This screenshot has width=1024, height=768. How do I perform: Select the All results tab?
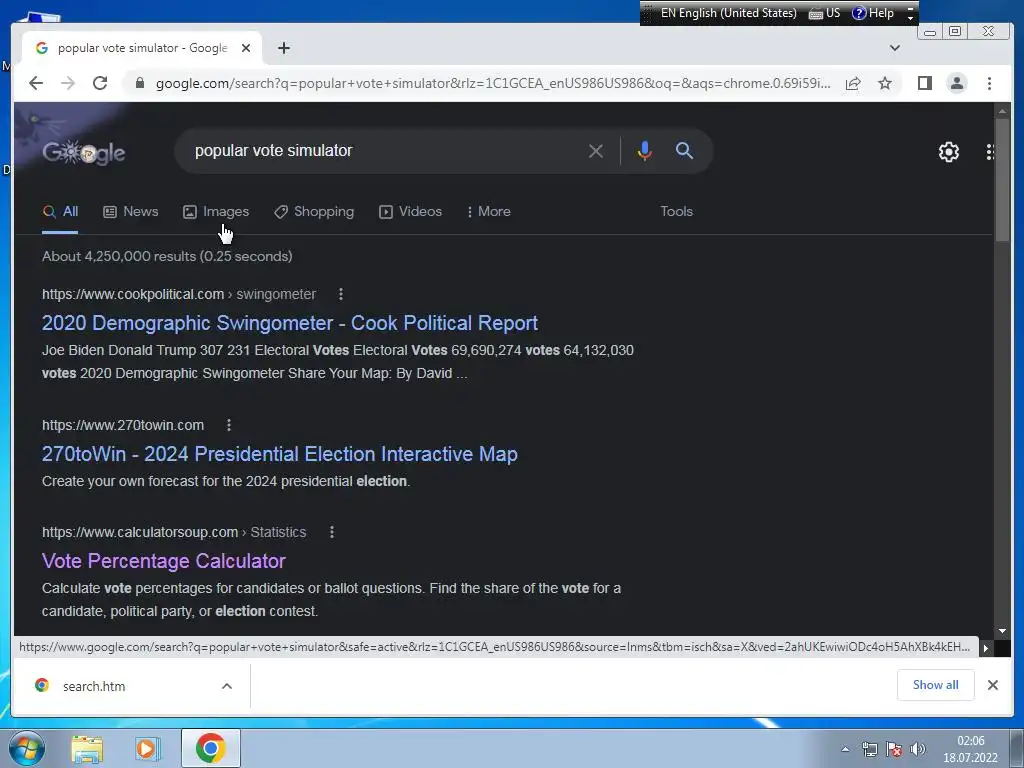click(60, 212)
